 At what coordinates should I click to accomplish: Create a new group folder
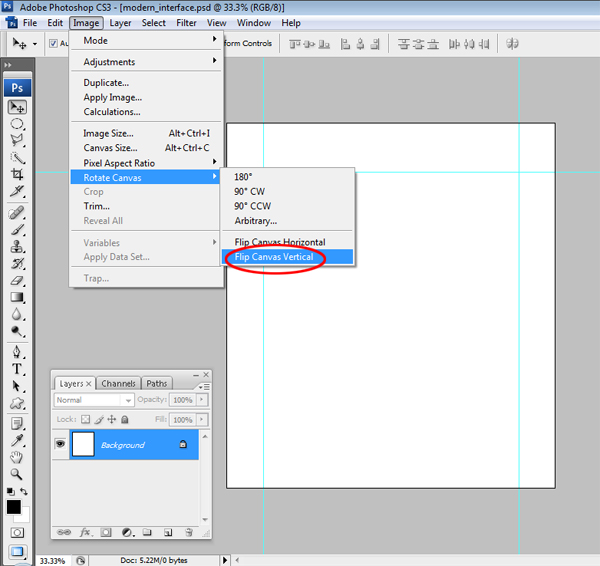pos(147,532)
